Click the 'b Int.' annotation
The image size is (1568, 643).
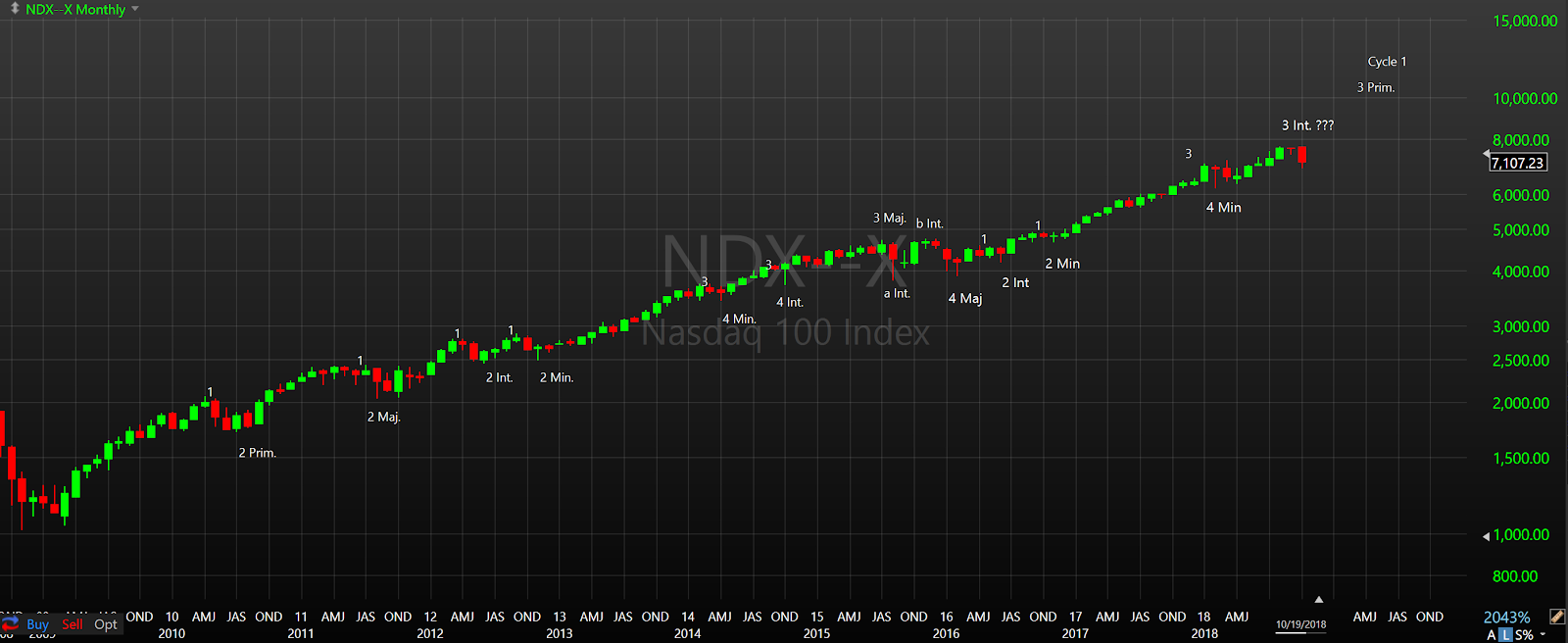point(930,223)
